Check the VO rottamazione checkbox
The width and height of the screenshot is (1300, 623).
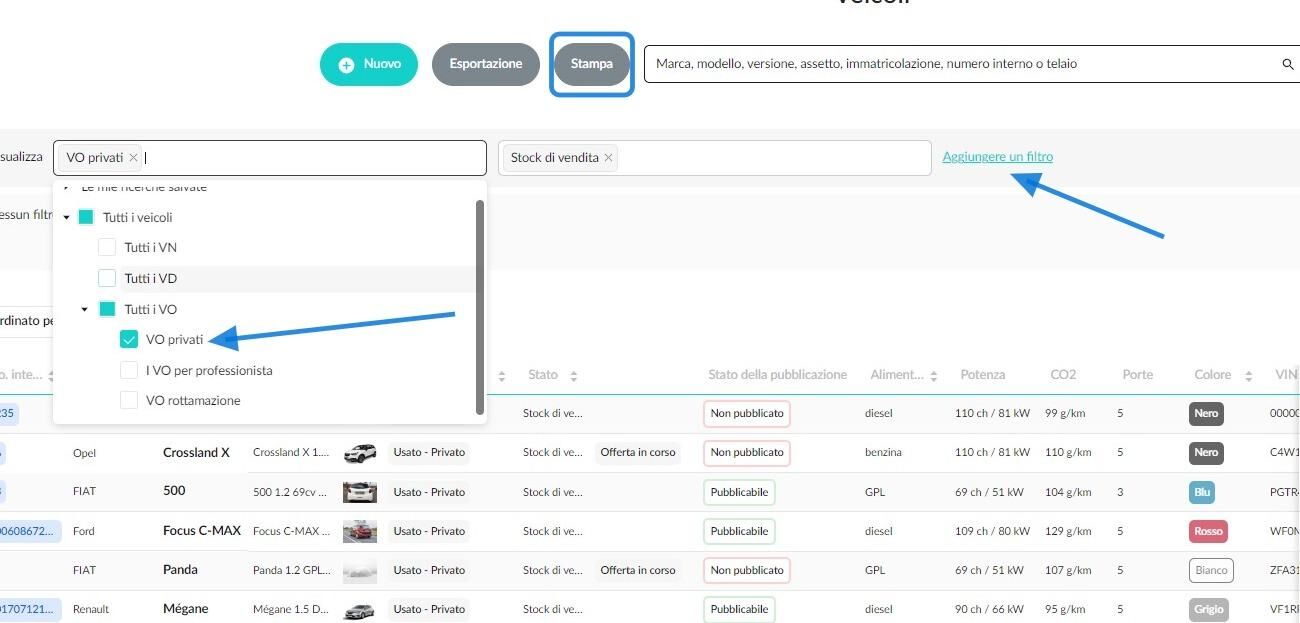coord(129,400)
